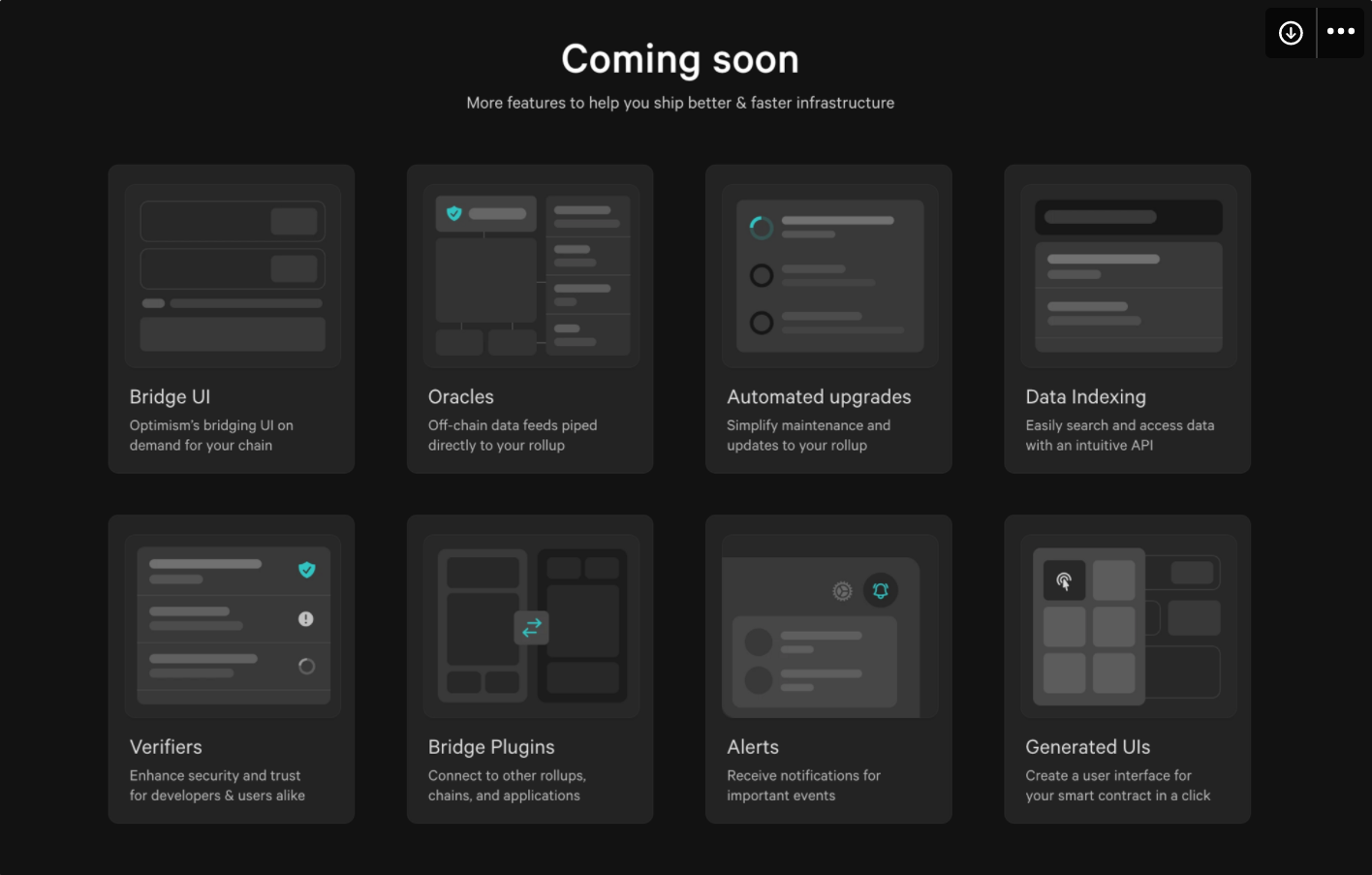Click the Automated upgrades heading
The width and height of the screenshot is (1372, 875).
pos(819,397)
